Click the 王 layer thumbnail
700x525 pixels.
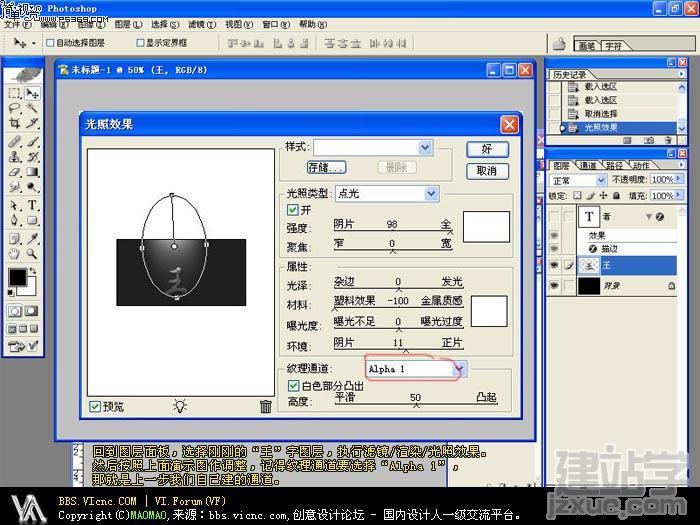tap(589, 266)
